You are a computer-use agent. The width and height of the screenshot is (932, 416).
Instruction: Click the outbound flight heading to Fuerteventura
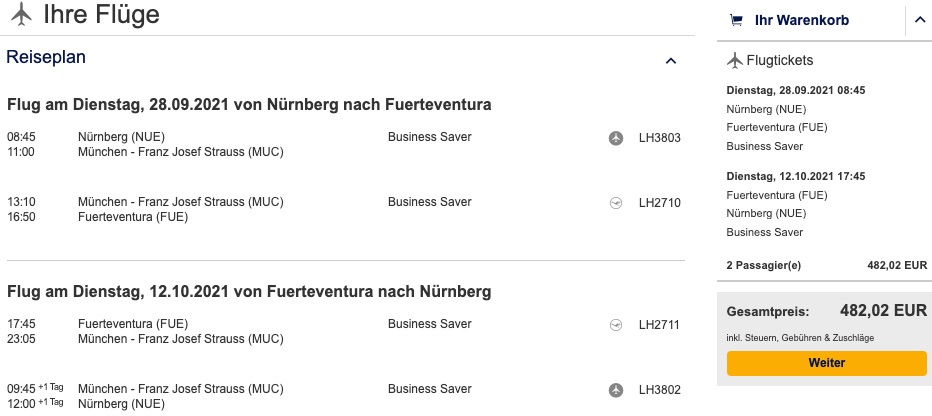pos(249,105)
